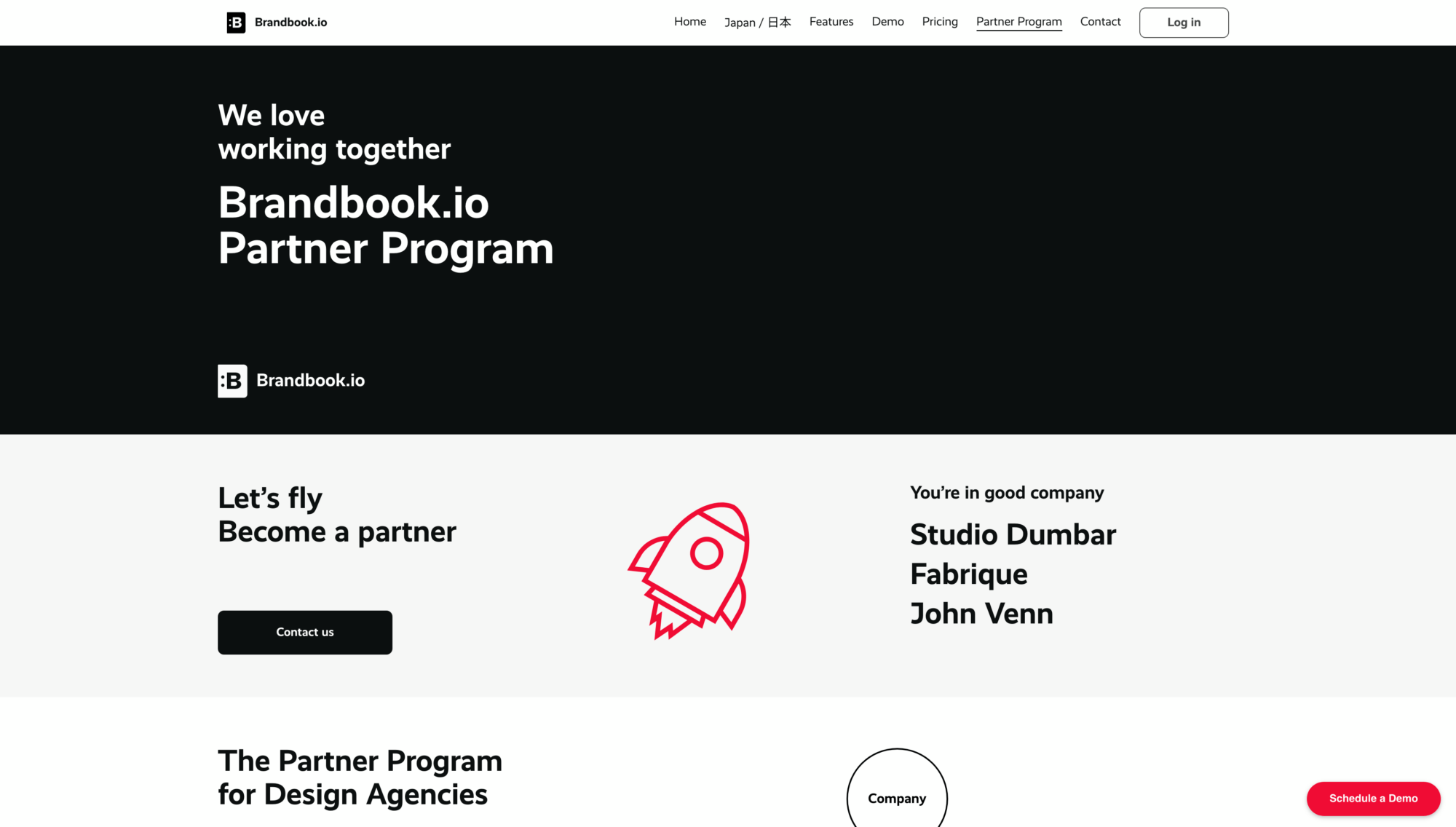This screenshot has height=827, width=1456.
Task: Click the John Venn partner name
Action: click(x=981, y=613)
